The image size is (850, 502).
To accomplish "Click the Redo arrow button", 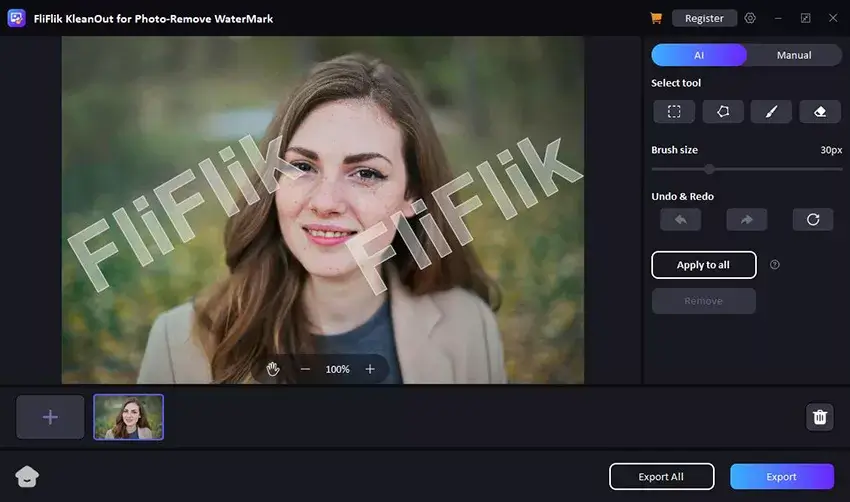I will tap(746, 220).
